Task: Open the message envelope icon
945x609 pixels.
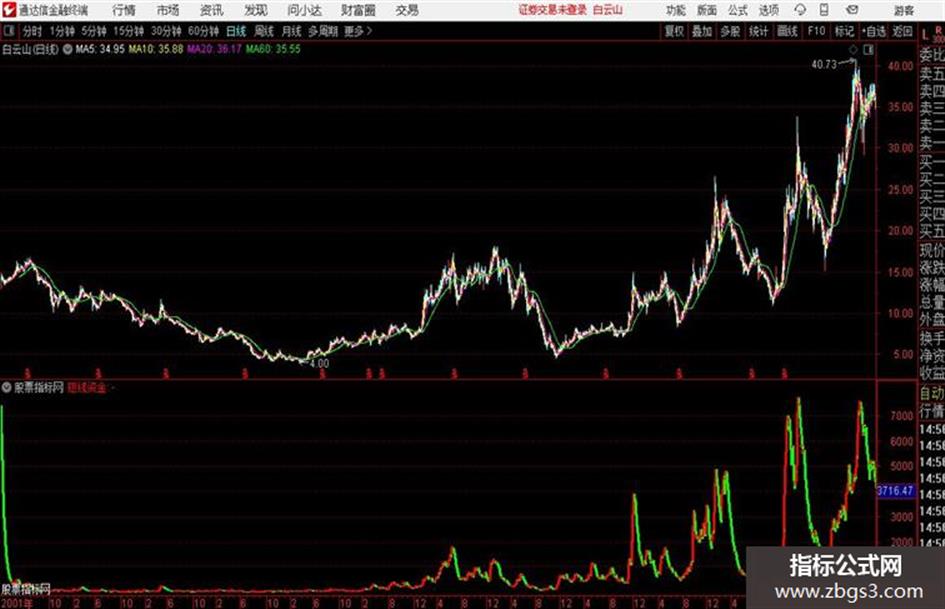Action: click(852, 10)
